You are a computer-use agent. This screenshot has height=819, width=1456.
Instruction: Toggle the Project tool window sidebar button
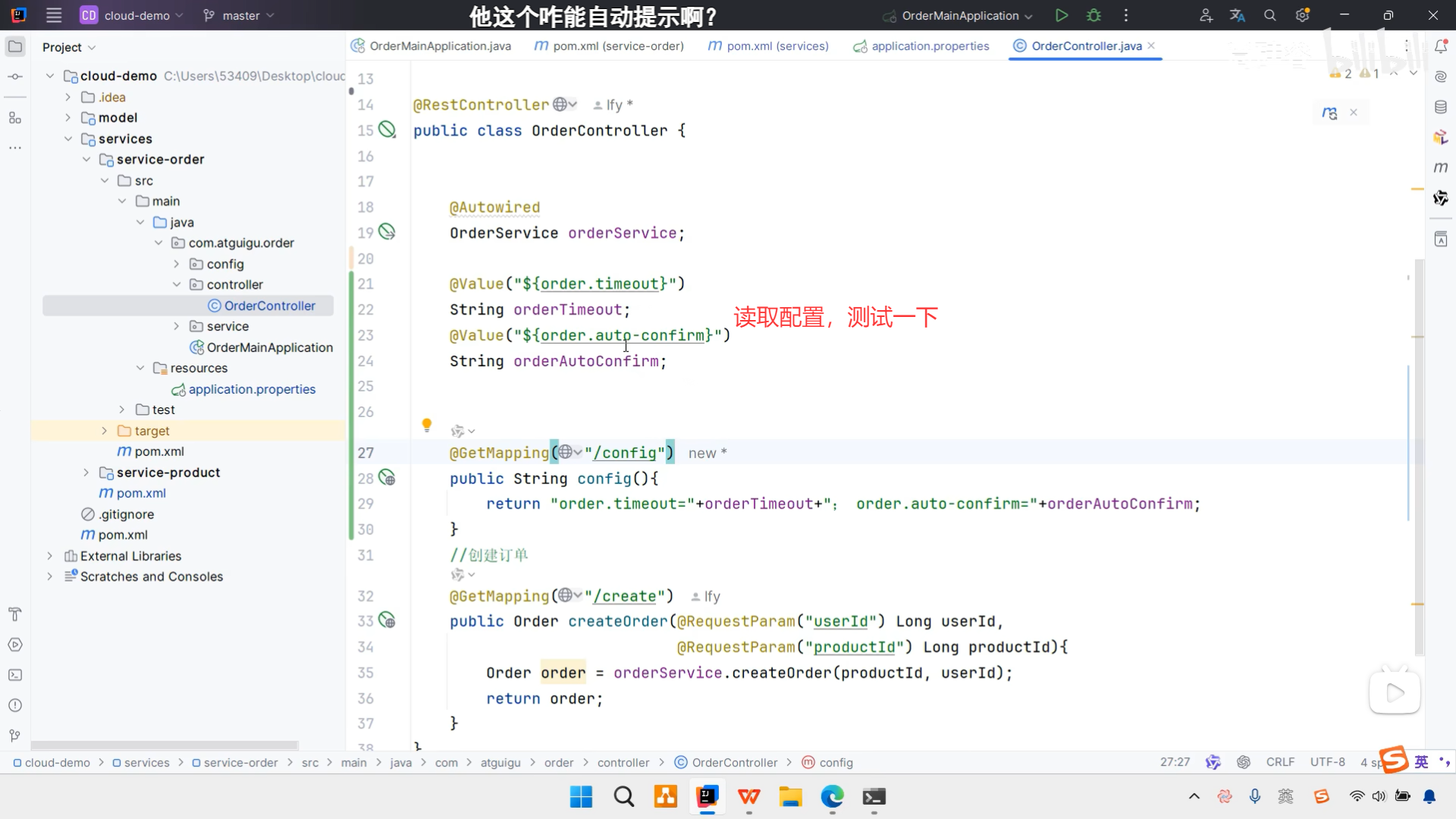(x=14, y=47)
